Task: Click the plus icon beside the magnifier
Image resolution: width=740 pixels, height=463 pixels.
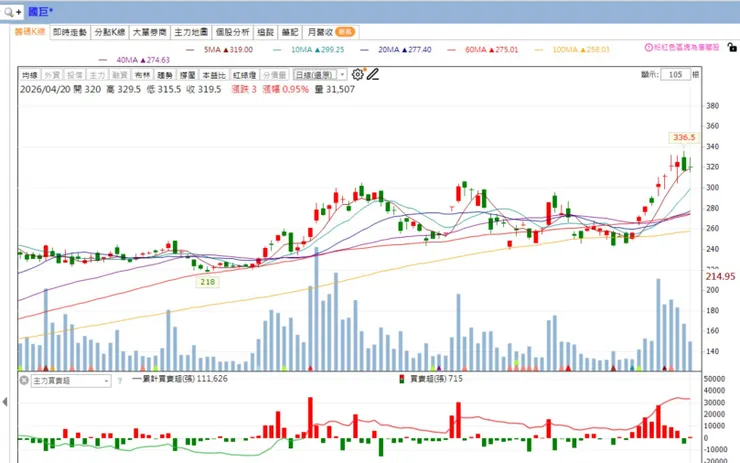Action: pyautogui.click(x=18, y=12)
